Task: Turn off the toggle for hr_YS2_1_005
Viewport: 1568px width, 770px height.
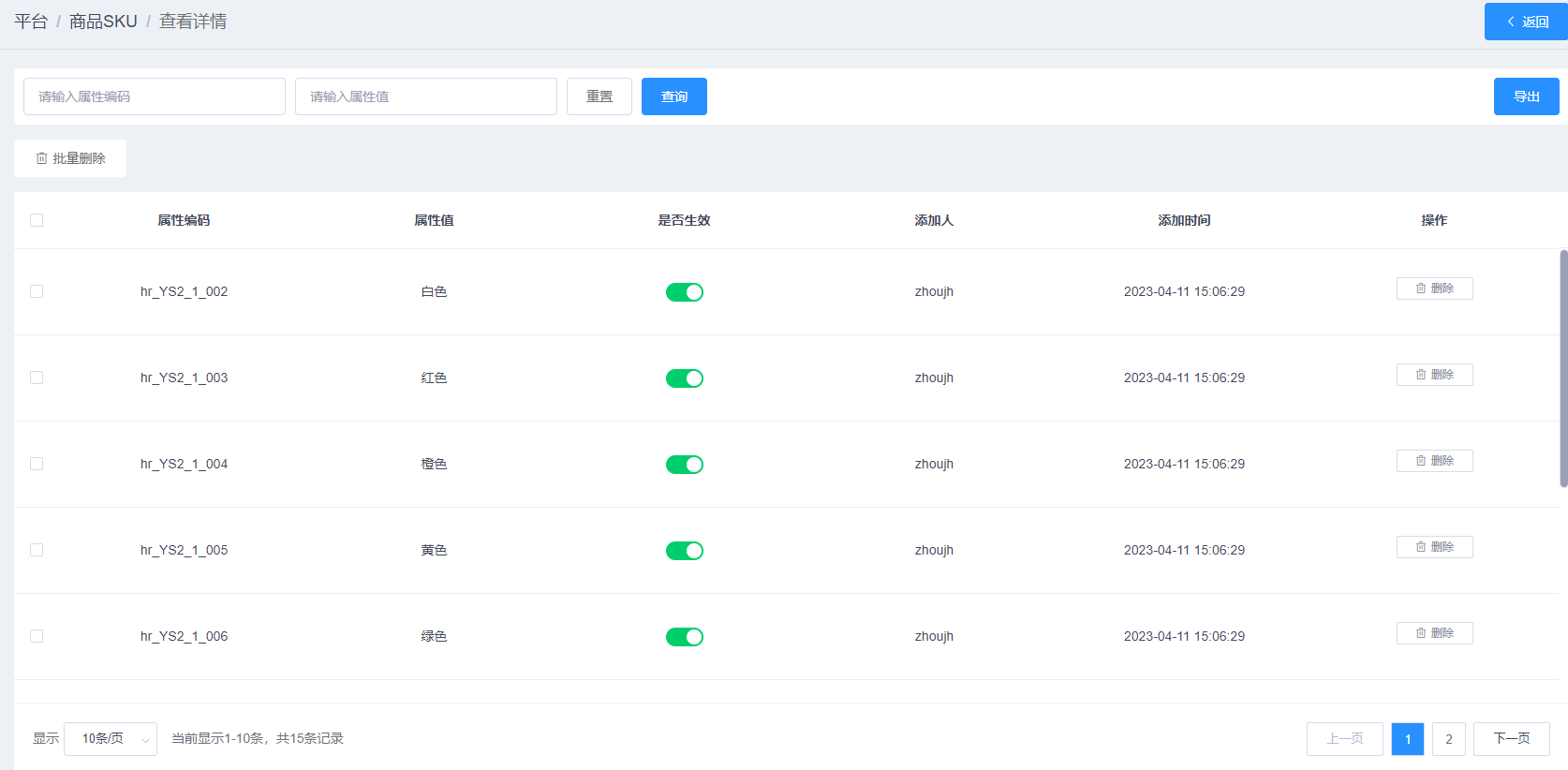Action: 684,551
